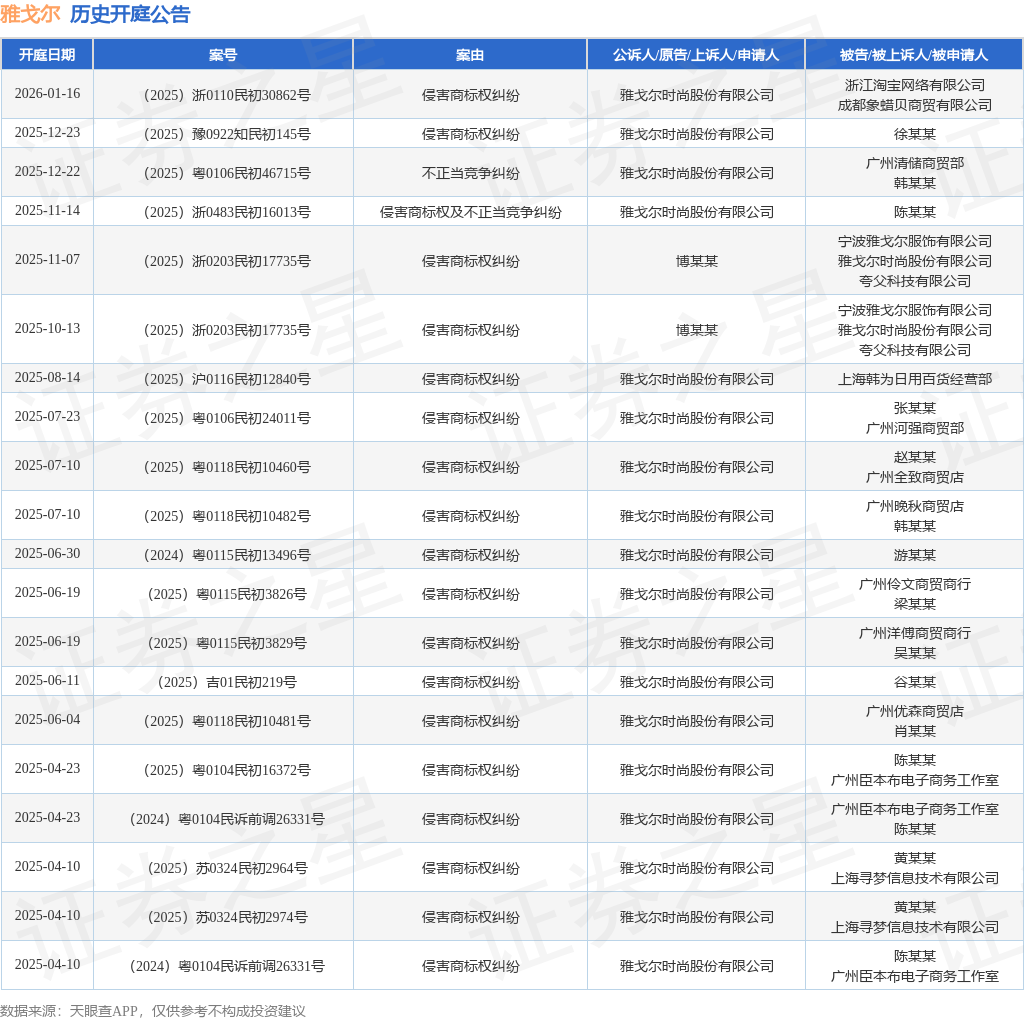Click defendant 谷某某
The image size is (1024, 1020).
pos(914,683)
